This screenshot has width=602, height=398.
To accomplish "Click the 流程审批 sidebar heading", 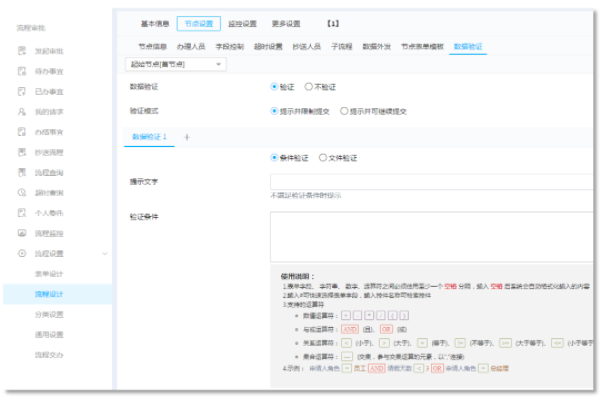I will (x=31, y=28).
